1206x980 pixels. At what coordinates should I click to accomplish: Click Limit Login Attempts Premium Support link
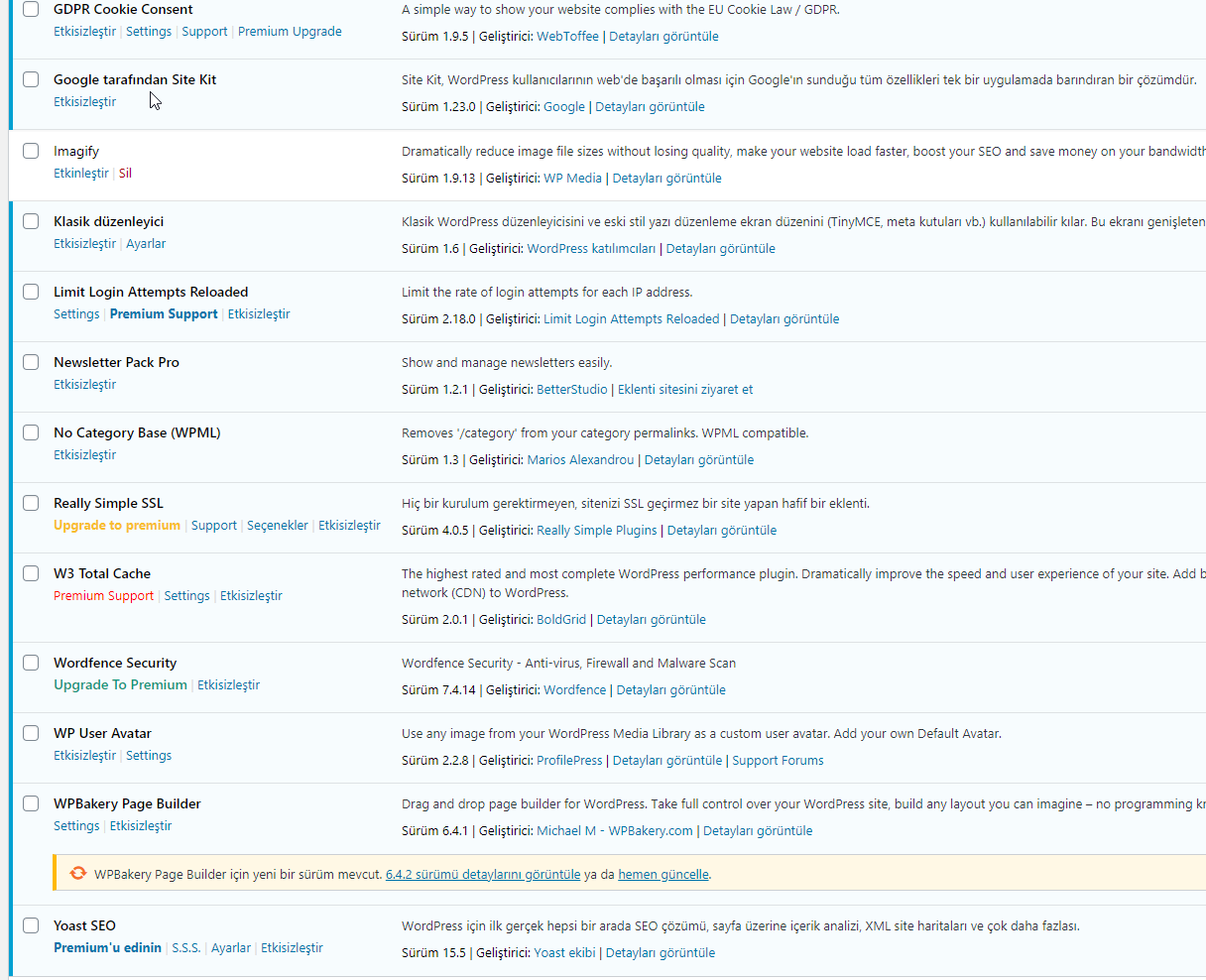click(x=164, y=313)
